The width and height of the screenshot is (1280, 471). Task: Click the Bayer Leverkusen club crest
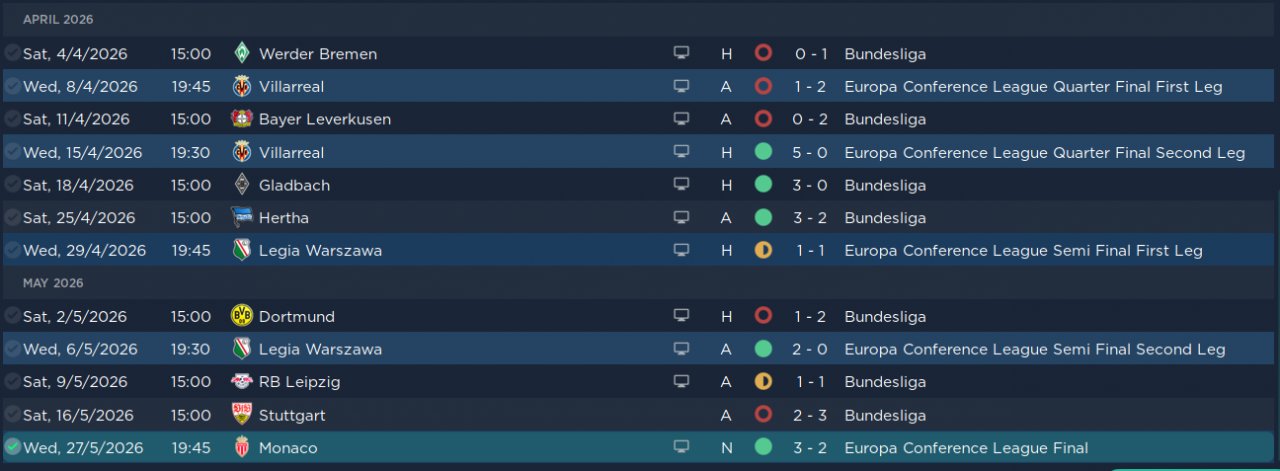tap(241, 119)
